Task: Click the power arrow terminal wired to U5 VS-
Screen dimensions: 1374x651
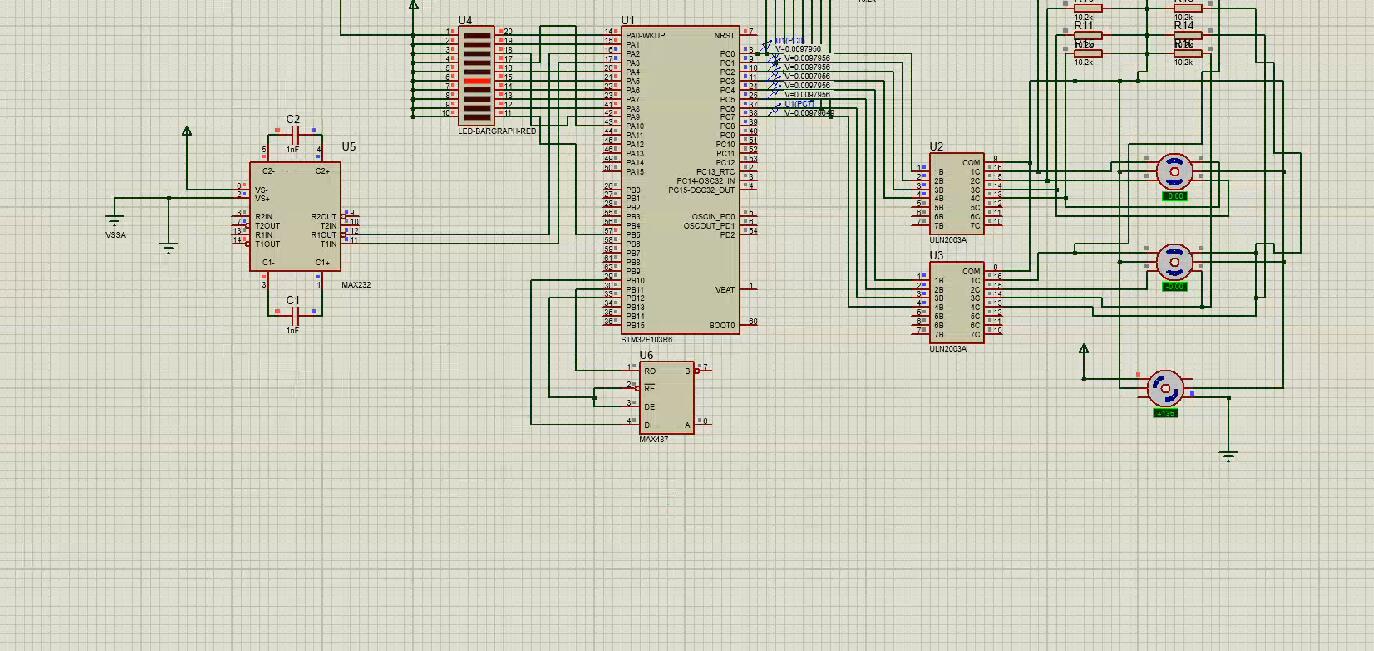Action: (187, 132)
